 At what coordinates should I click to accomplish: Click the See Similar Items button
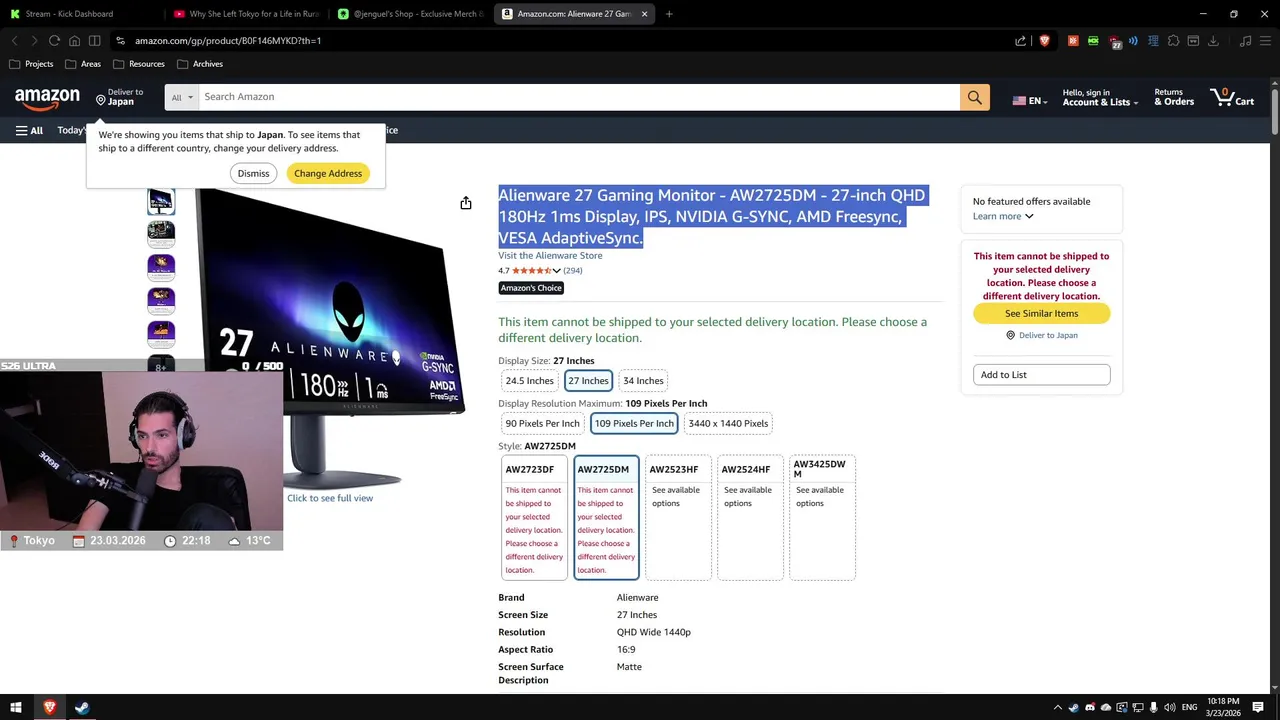pyautogui.click(x=1041, y=313)
